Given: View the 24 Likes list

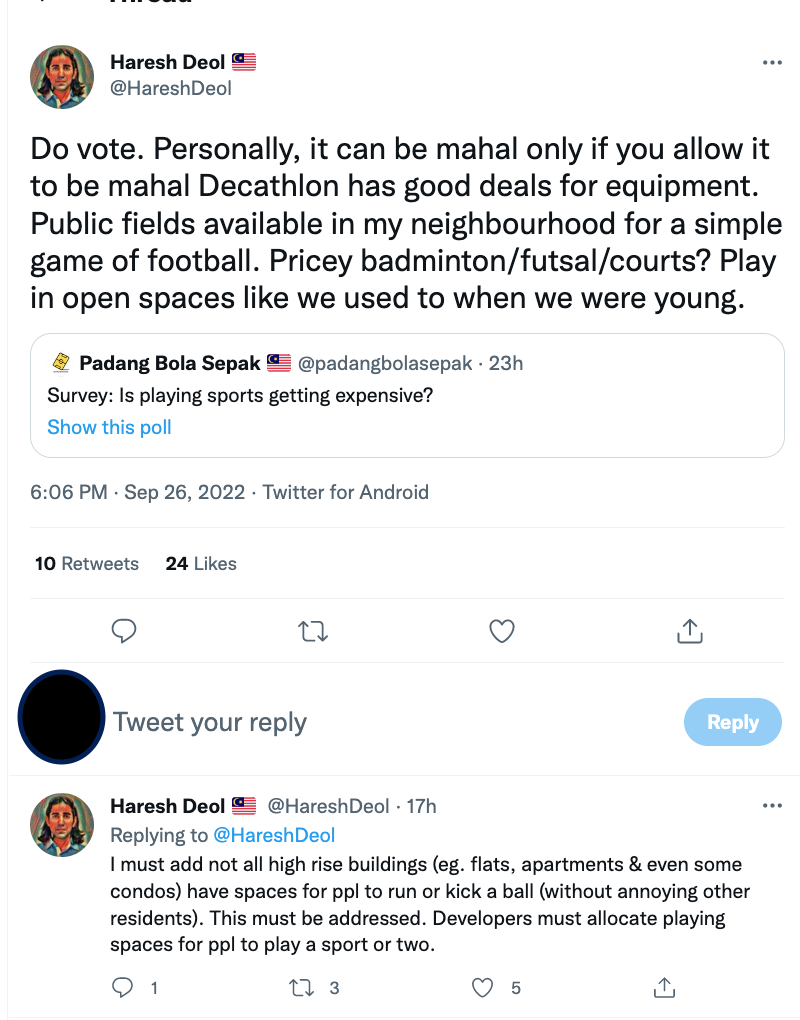Looking at the screenshot, I should (x=201, y=564).
